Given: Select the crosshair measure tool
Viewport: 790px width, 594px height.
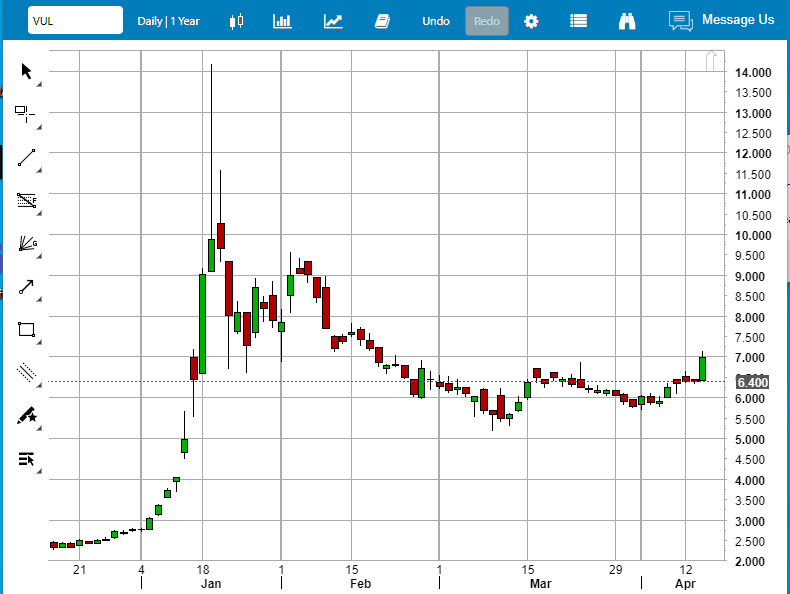Looking at the screenshot, I should click(x=25, y=114).
